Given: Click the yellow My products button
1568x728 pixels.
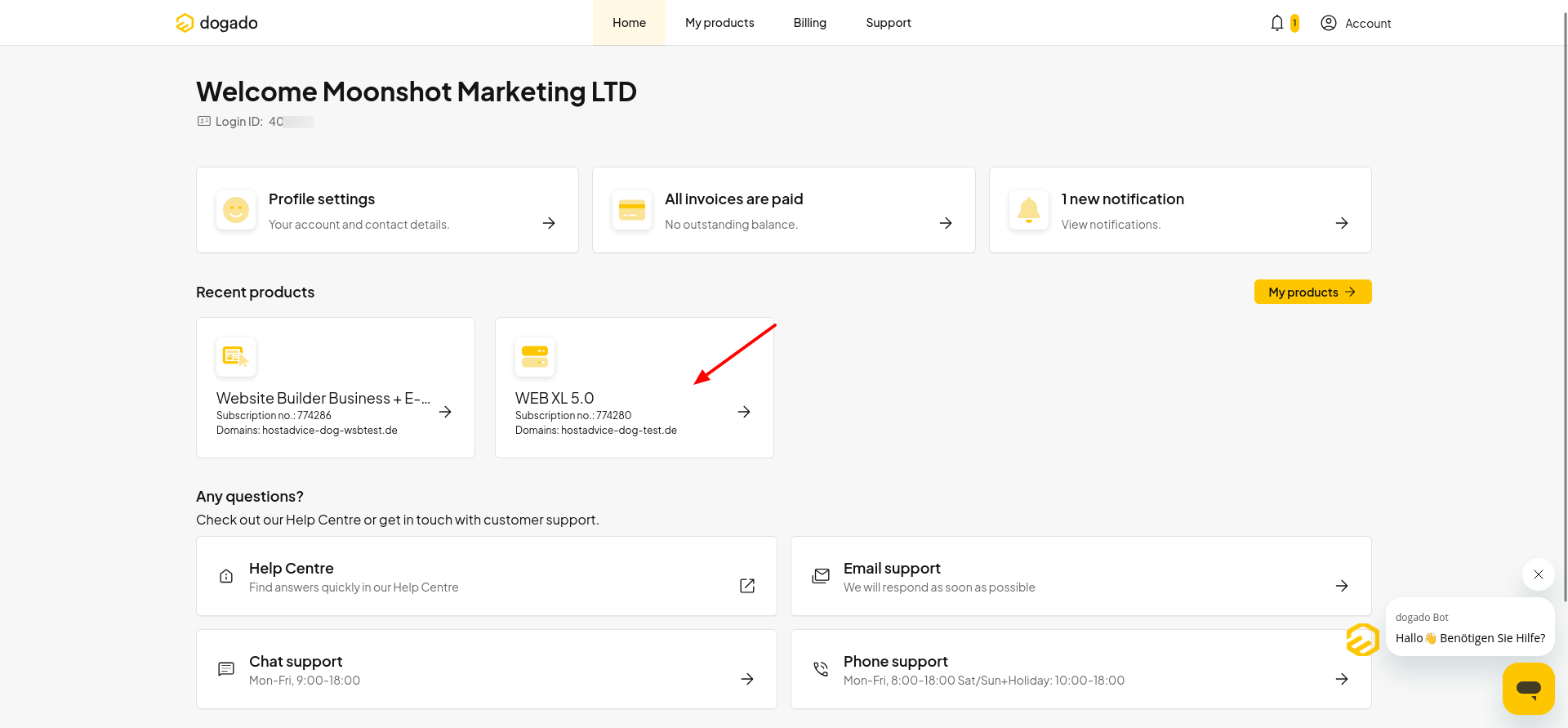Looking at the screenshot, I should coord(1313,292).
